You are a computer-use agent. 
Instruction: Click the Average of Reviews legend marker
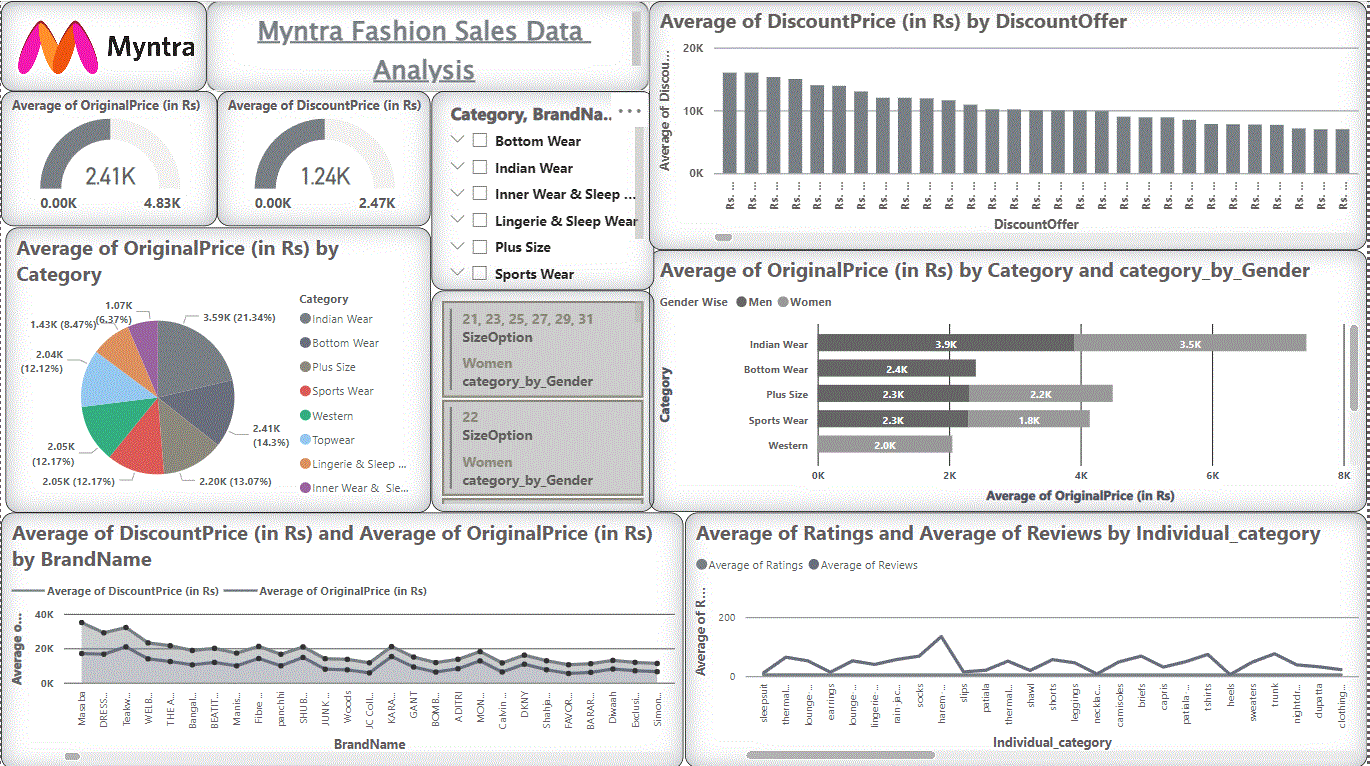pos(814,565)
